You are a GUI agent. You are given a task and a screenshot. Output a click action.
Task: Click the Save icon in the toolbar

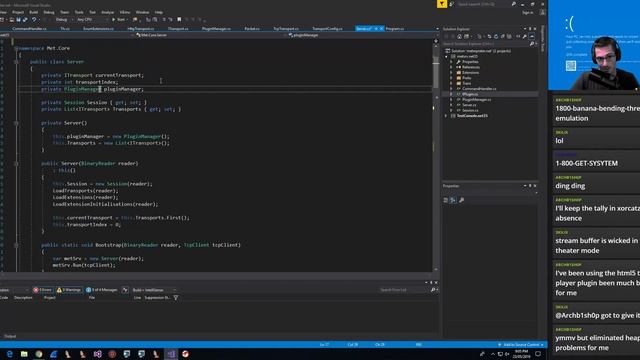(x=18, y=20)
